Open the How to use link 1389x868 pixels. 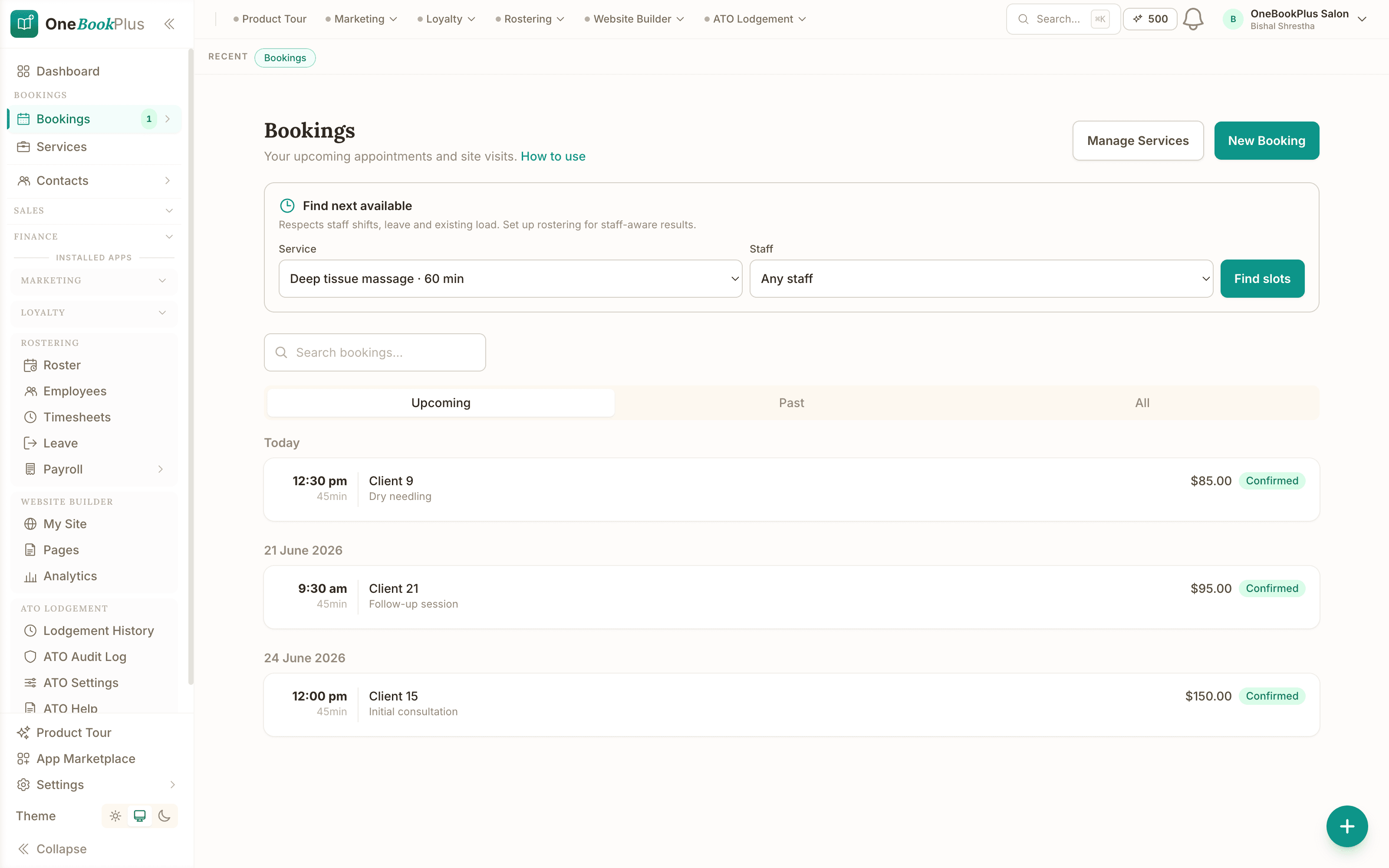(553, 156)
